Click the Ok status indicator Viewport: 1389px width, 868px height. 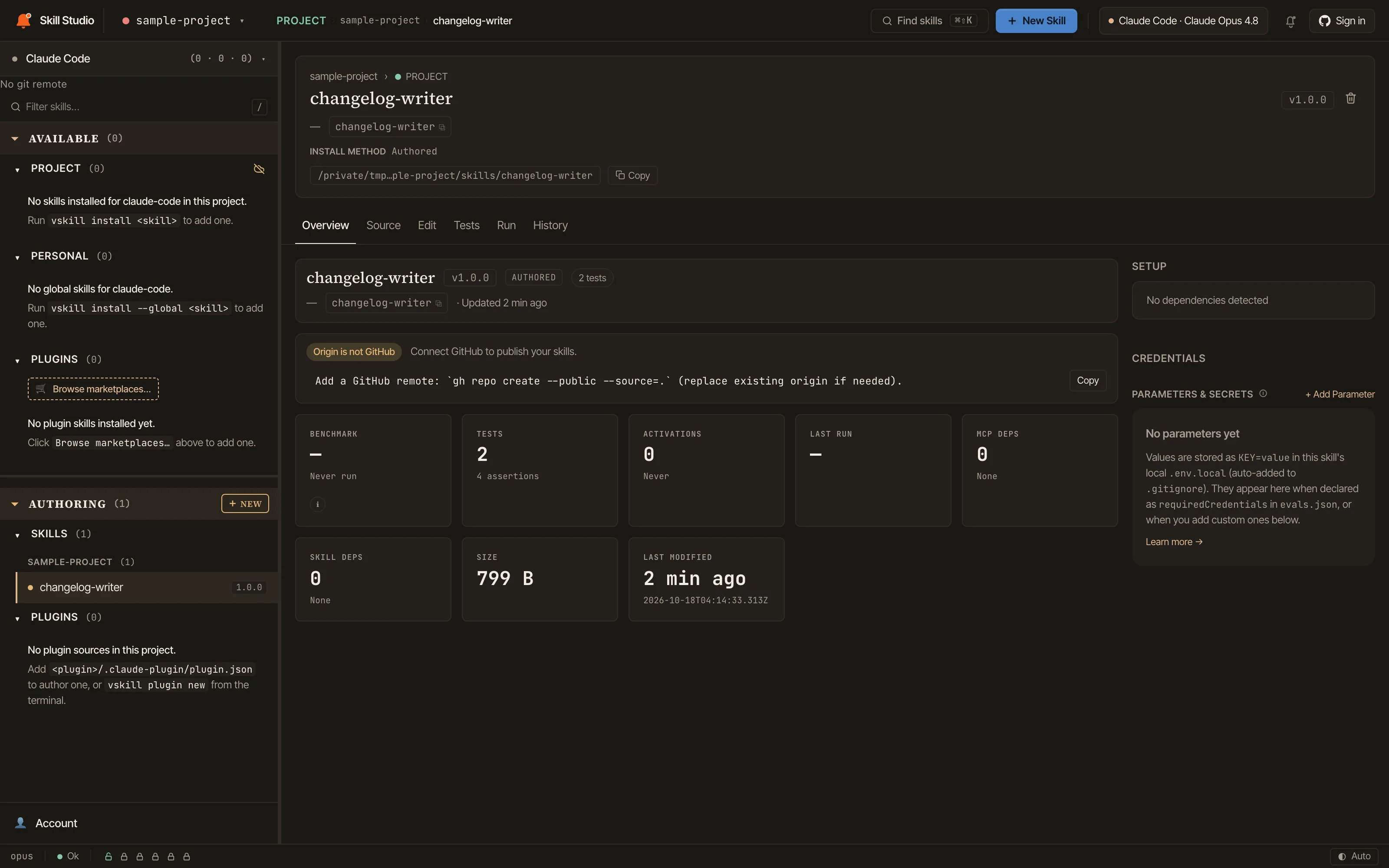click(x=68, y=856)
